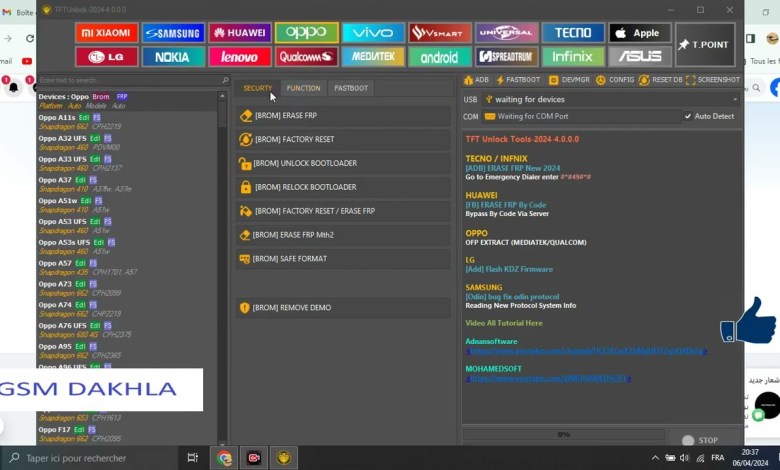Select Oppo A11s in device list
Viewport: 780px width, 470px height.
(127, 122)
